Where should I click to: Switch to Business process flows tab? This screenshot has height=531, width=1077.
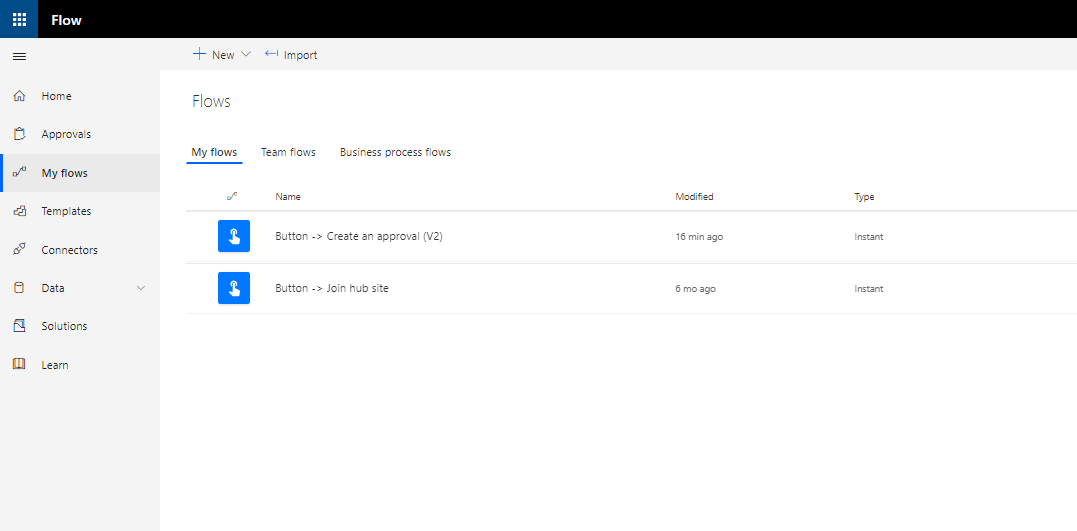tap(396, 152)
